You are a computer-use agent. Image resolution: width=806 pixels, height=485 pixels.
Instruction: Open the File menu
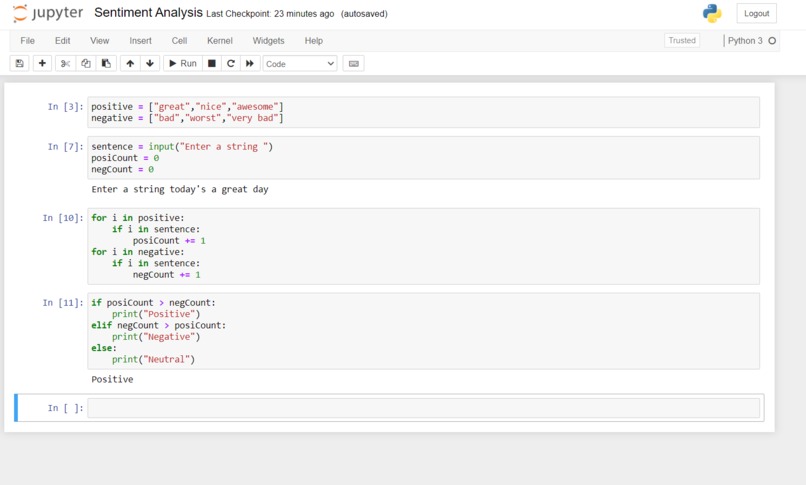pyautogui.click(x=27, y=41)
